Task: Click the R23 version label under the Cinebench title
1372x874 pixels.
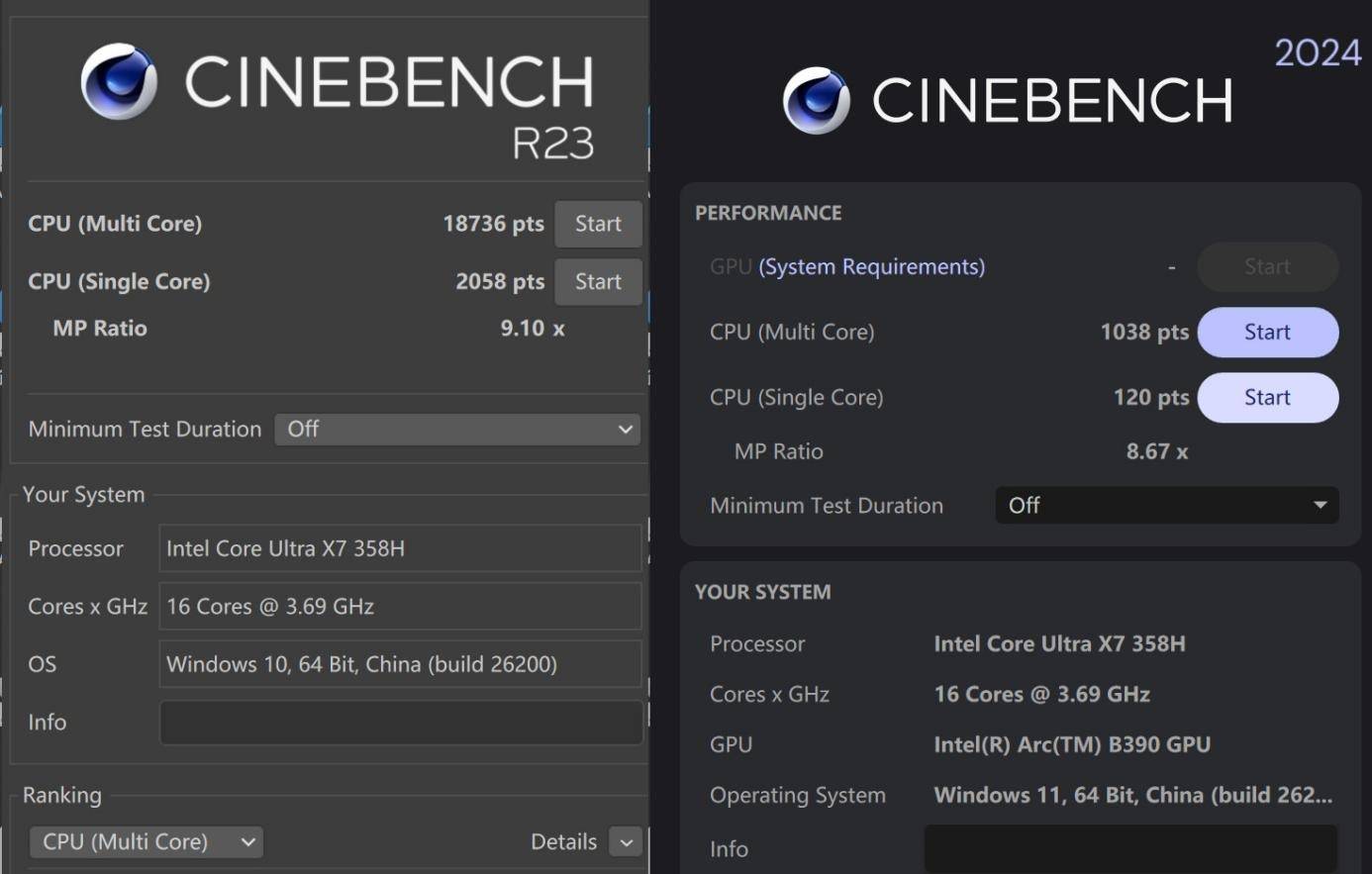Action: [x=553, y=145]
